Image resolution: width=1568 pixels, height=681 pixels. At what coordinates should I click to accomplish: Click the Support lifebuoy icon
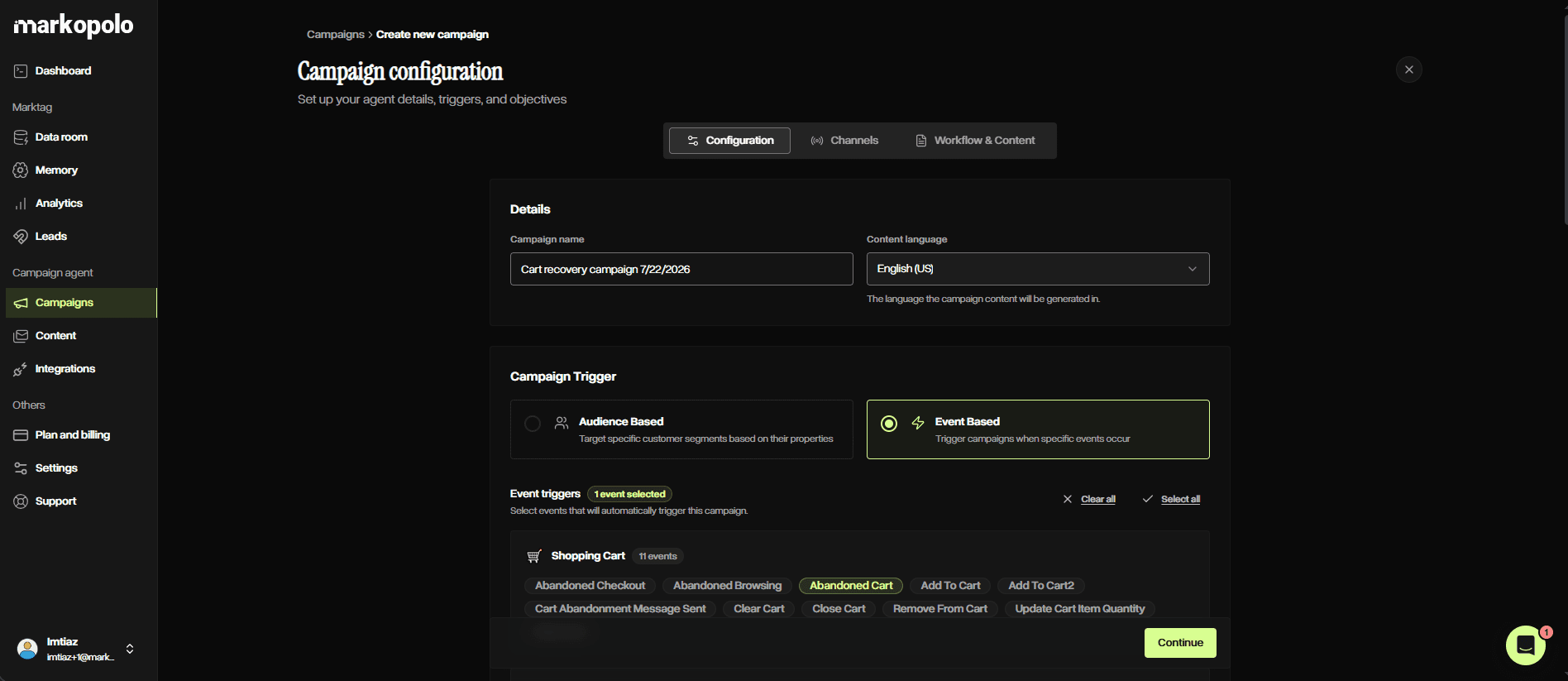(x=21, y=501)
